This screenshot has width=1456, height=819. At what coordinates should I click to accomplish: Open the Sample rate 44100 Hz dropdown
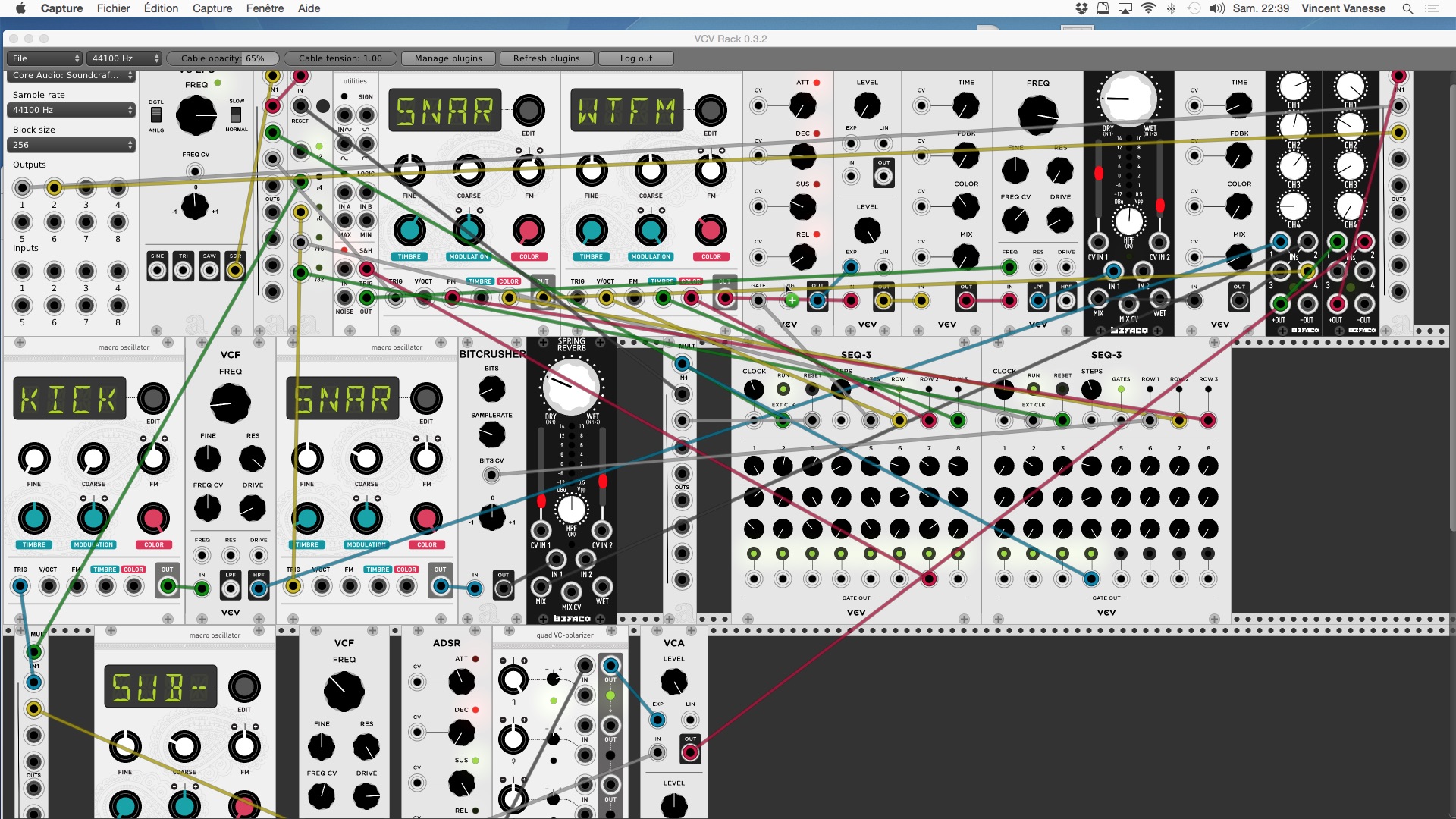tap(71, 110)
